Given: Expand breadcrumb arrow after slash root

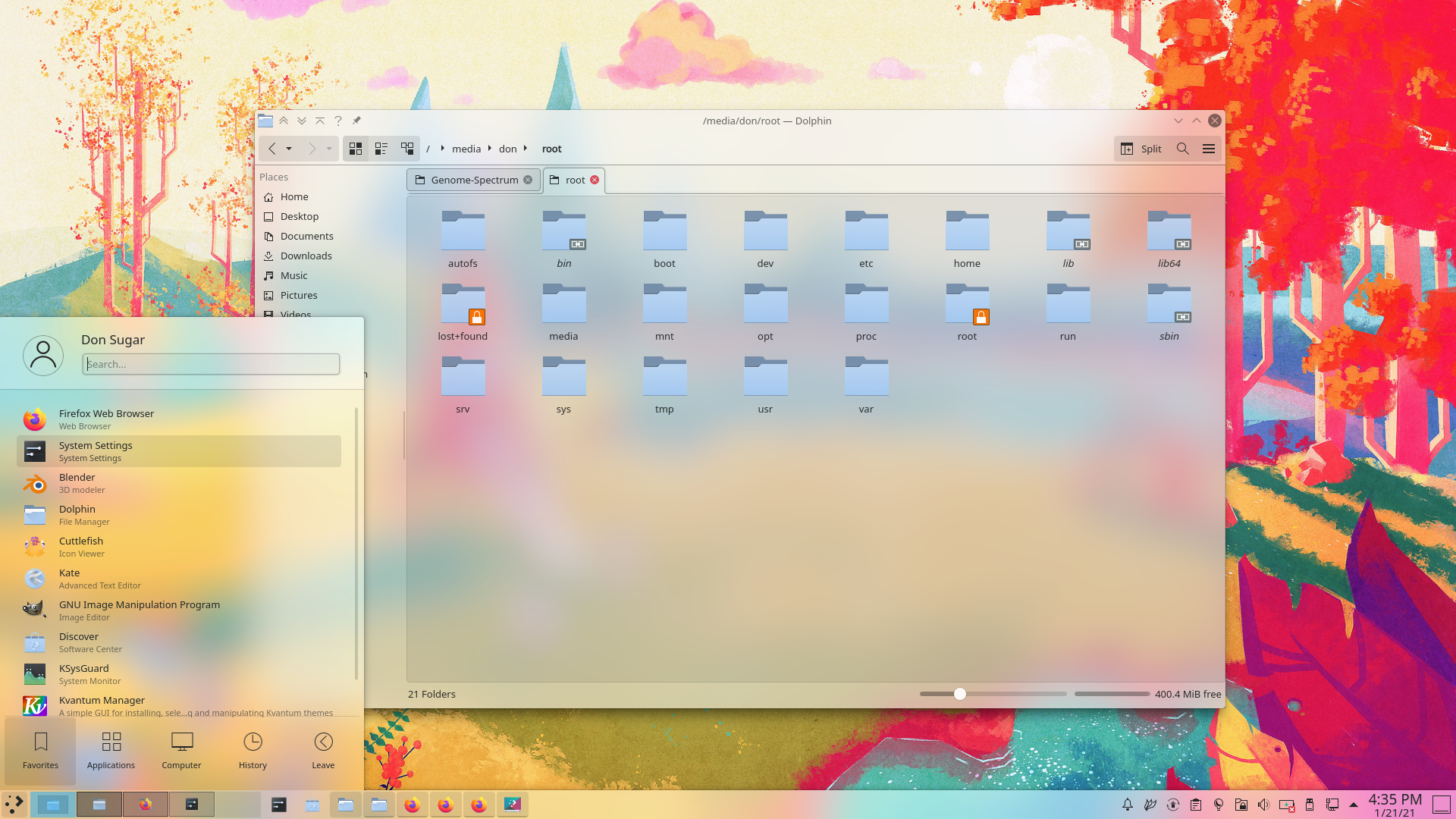Looking at the screenshot, I should coord(442,149).
